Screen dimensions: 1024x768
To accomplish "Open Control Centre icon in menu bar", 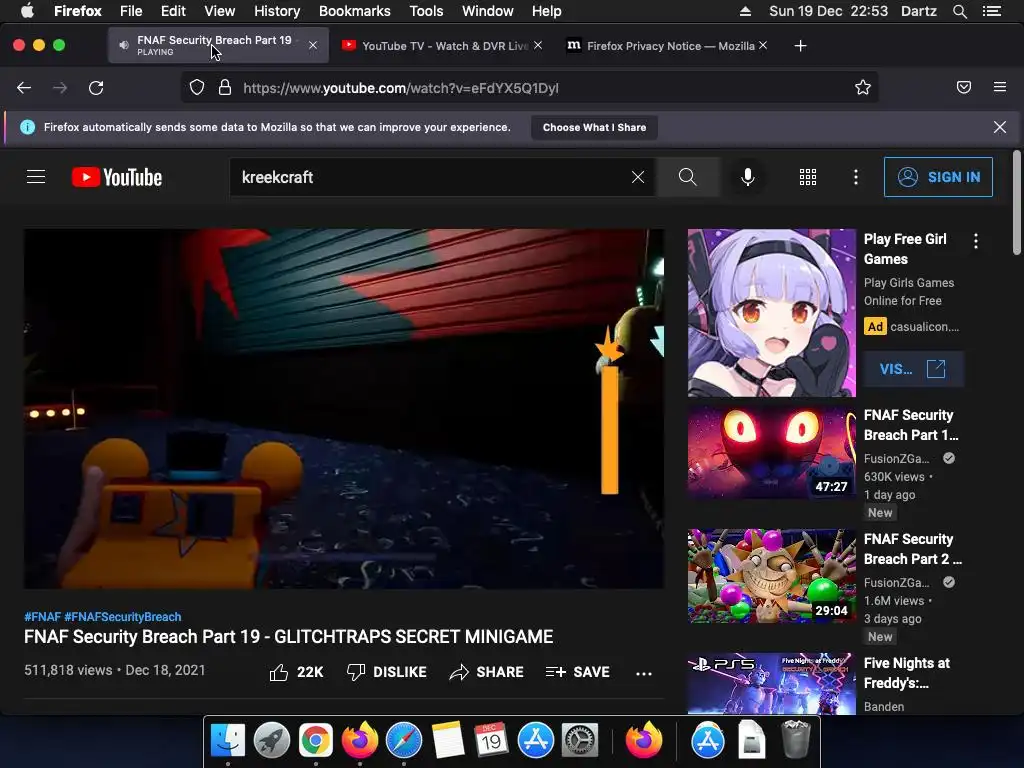I will tap(992, 11).
